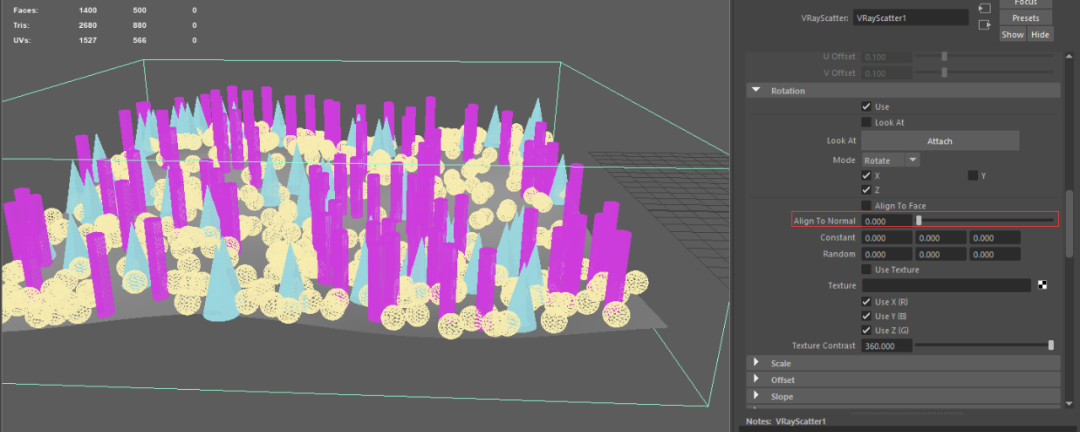Click the Align To Normal slider handle

(919, 220)
